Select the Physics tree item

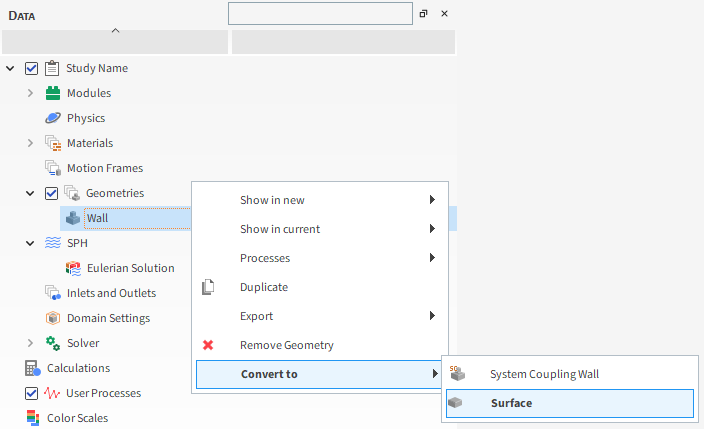pos(86,118)
